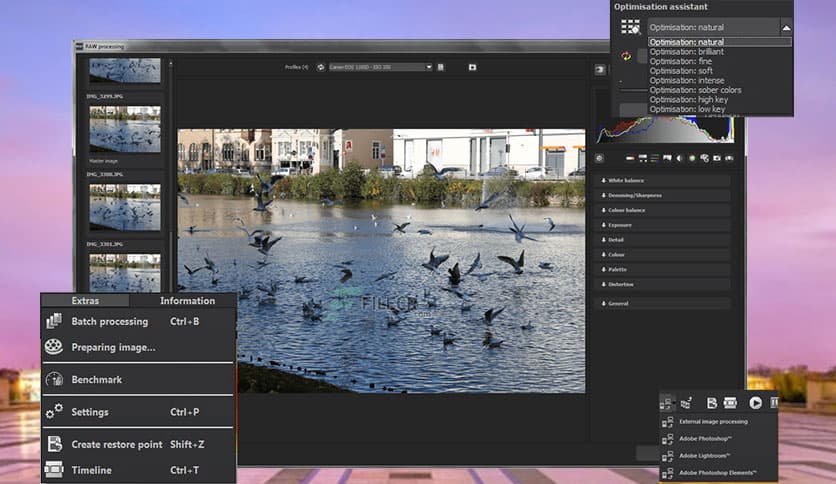Screen dimensions: 836x484
Task: Choose Adobe Photoshop Elements export option
Action: 717,471
